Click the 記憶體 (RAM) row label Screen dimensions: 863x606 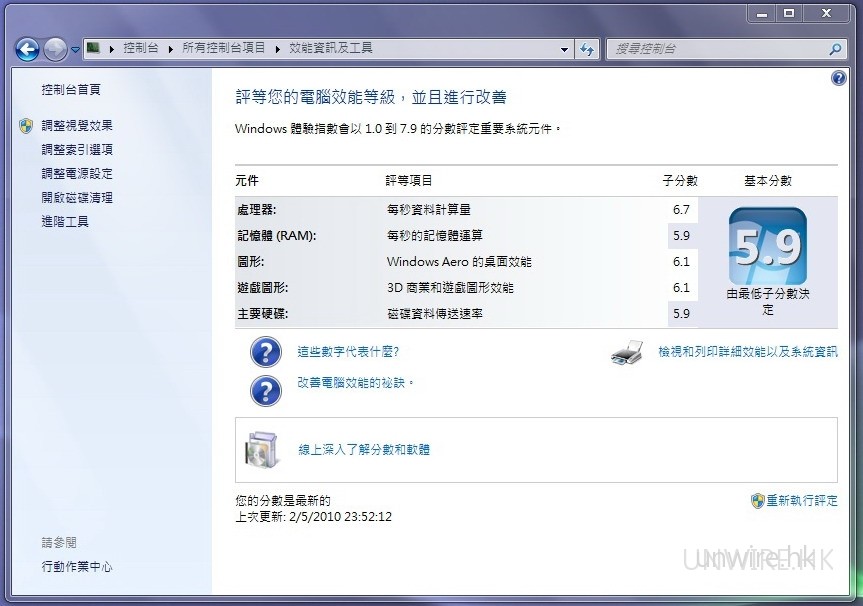pyautogui.click(x=277, y=236)
